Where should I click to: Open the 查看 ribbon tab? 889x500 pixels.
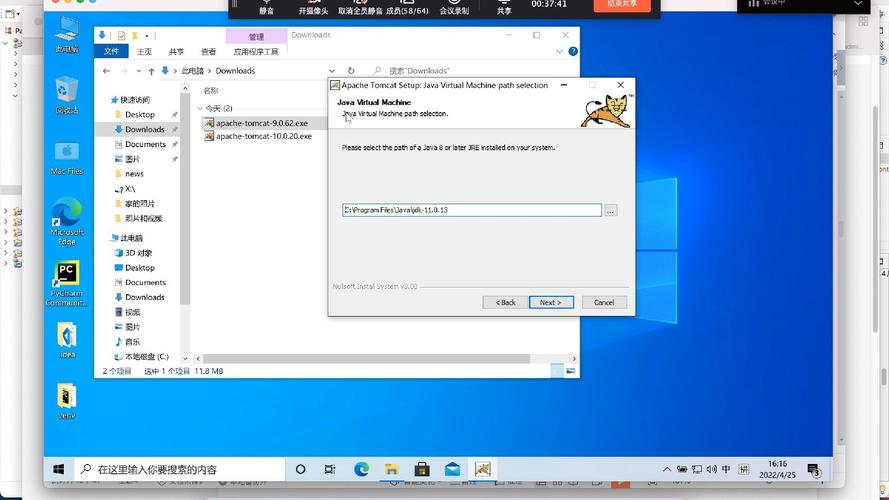coord(208,51)
